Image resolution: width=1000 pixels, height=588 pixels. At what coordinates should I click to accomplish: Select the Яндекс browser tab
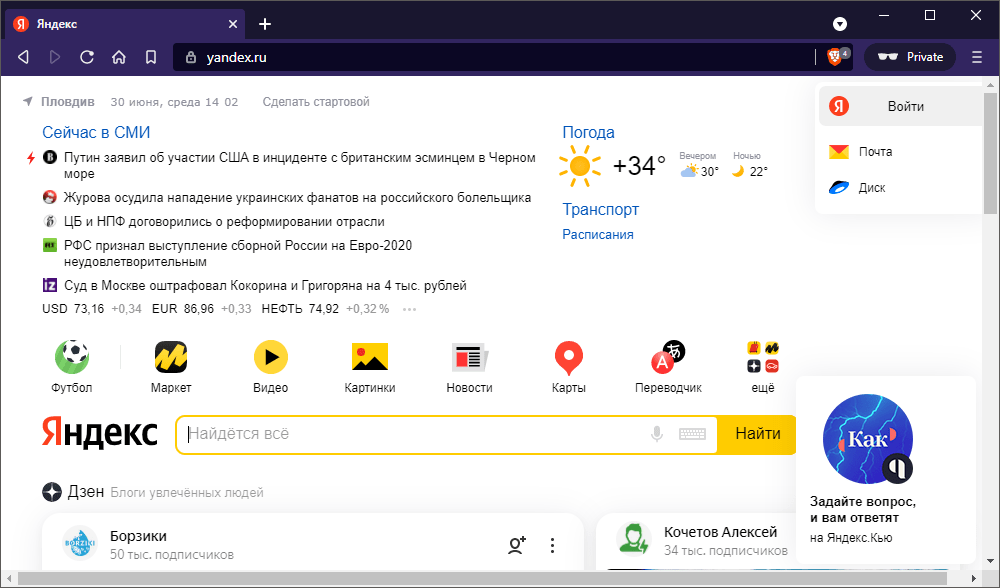click(120, 23)
